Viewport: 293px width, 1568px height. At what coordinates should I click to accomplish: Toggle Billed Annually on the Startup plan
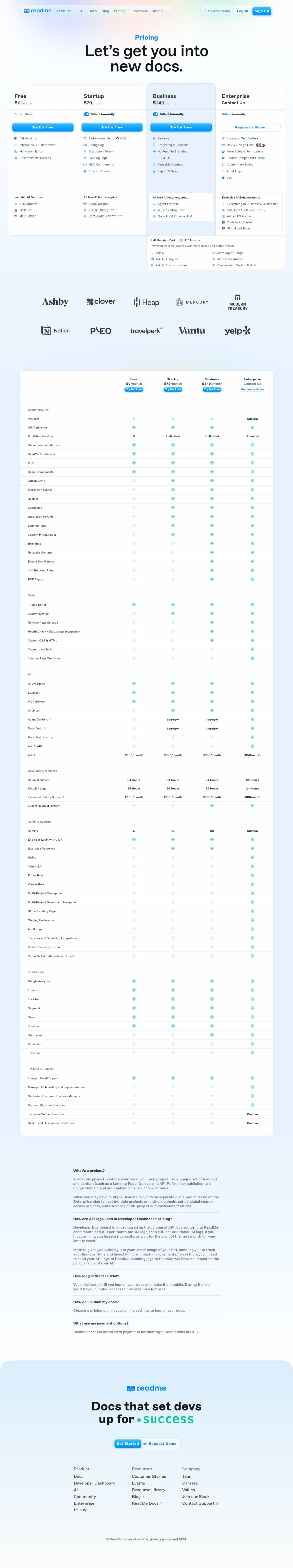[86, 114]
